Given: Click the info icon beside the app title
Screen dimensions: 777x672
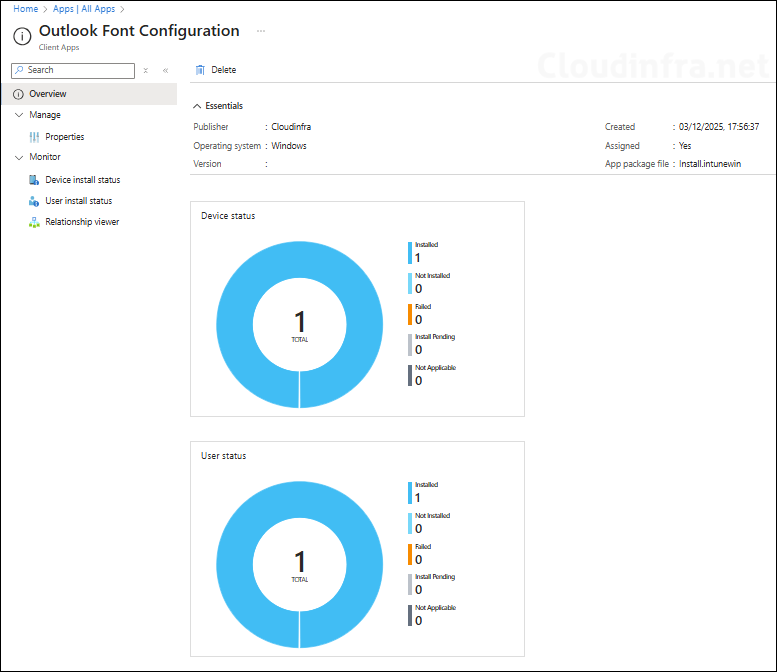Looking at the screenshot, I should pos(22,36).
